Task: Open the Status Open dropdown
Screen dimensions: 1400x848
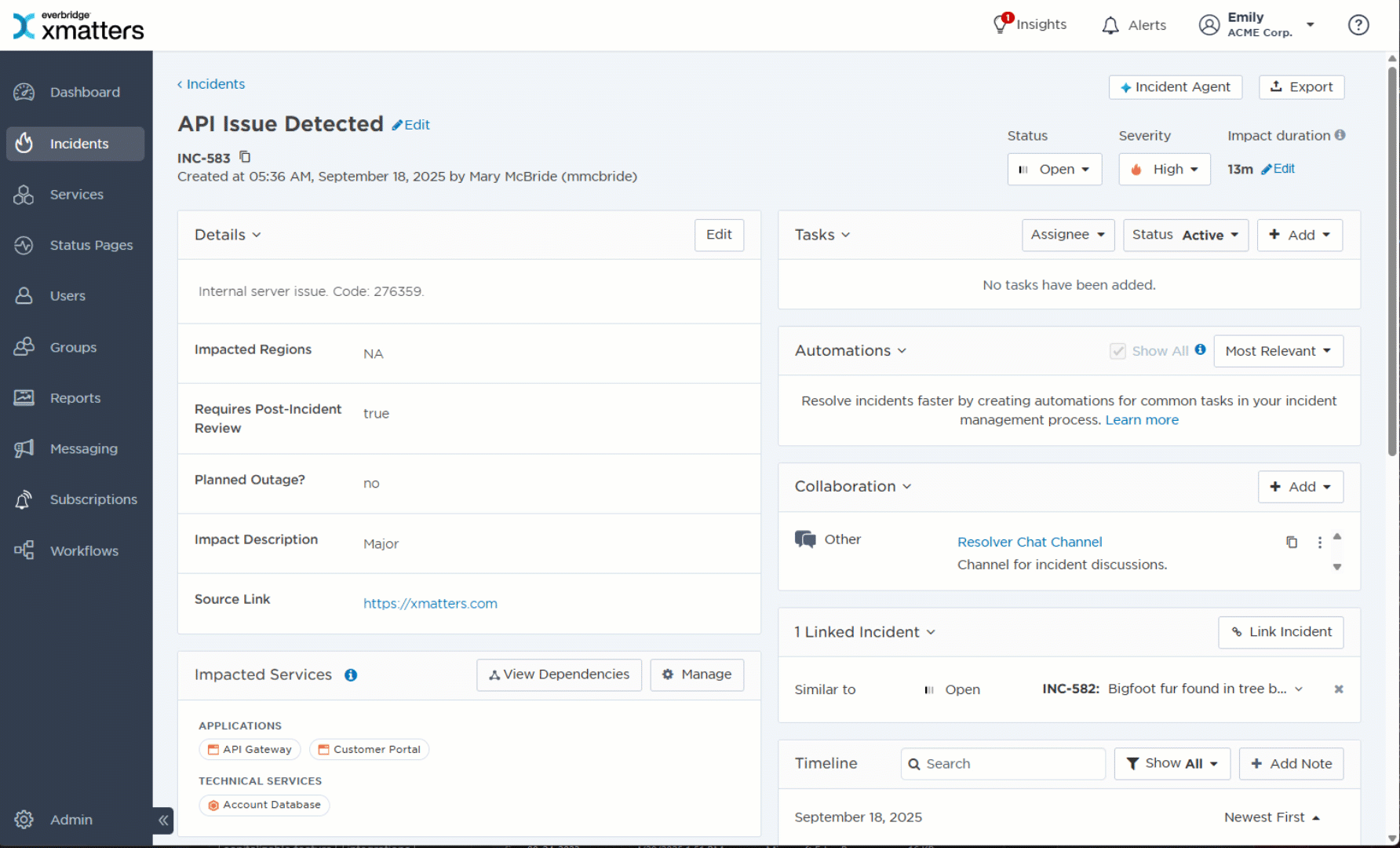Action: click(1054, 170)
